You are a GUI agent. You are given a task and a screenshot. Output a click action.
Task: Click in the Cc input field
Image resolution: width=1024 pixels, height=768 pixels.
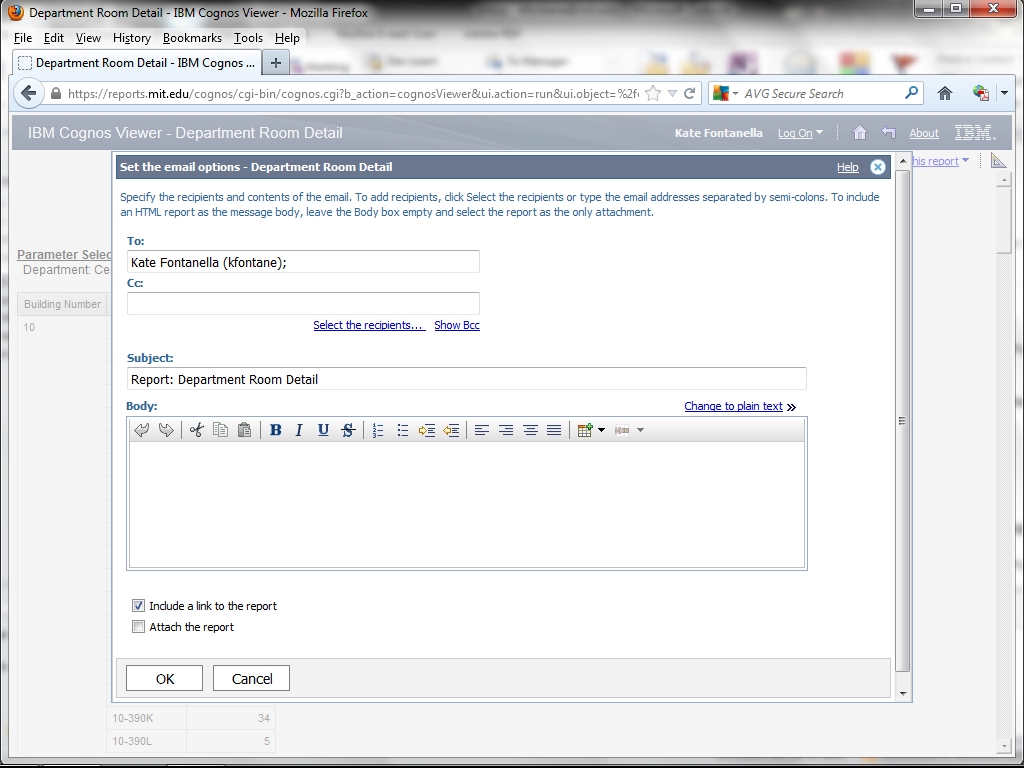click(303, 303)
